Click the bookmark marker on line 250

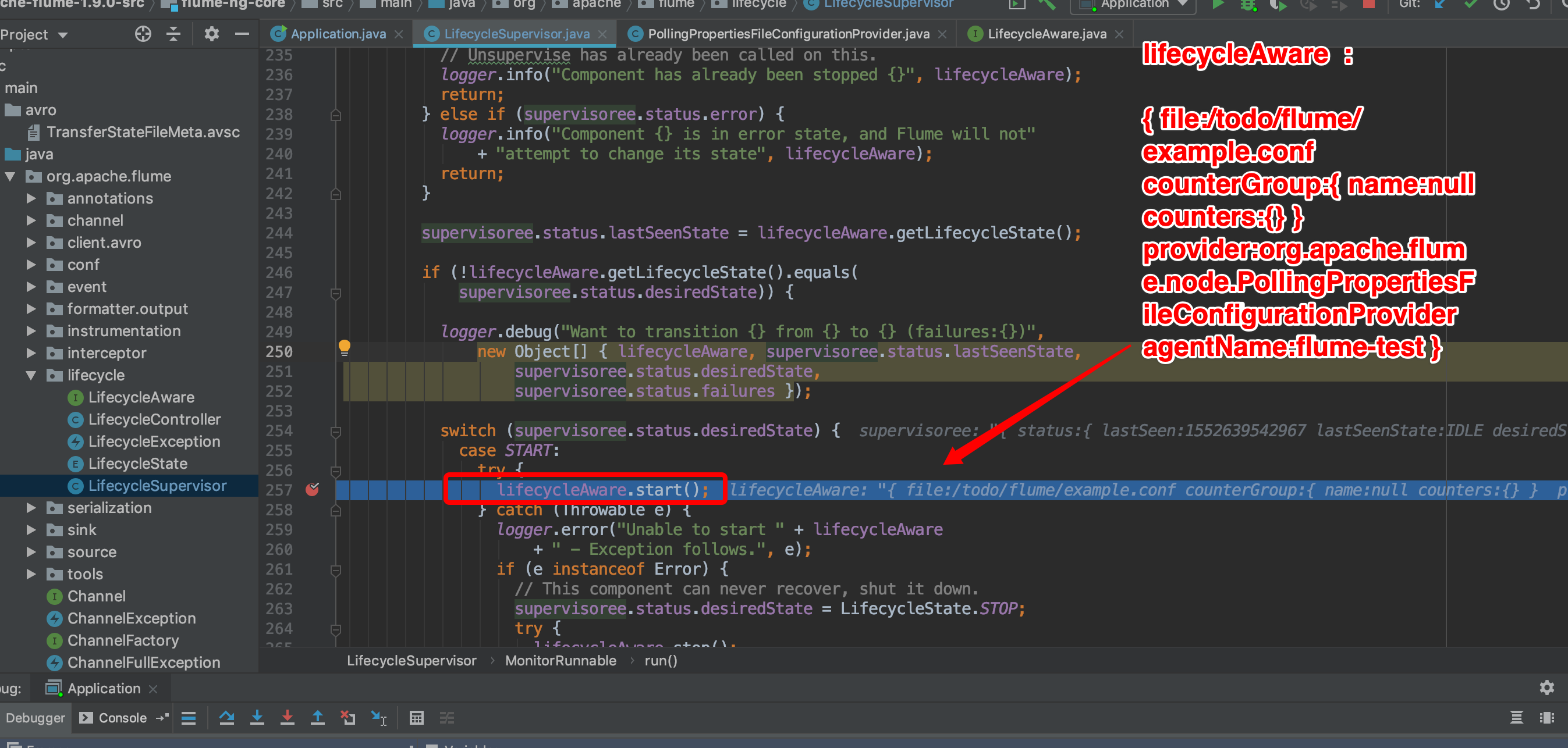click(x=345, y=347)
